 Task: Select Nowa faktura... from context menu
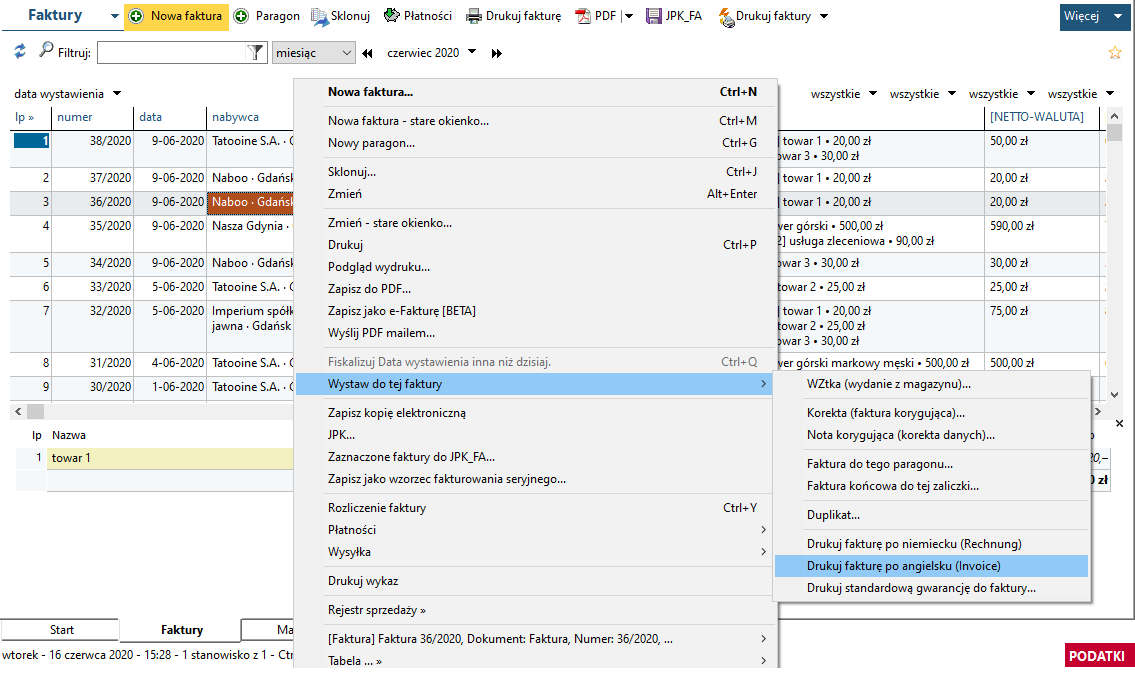(x=536, y=92)
